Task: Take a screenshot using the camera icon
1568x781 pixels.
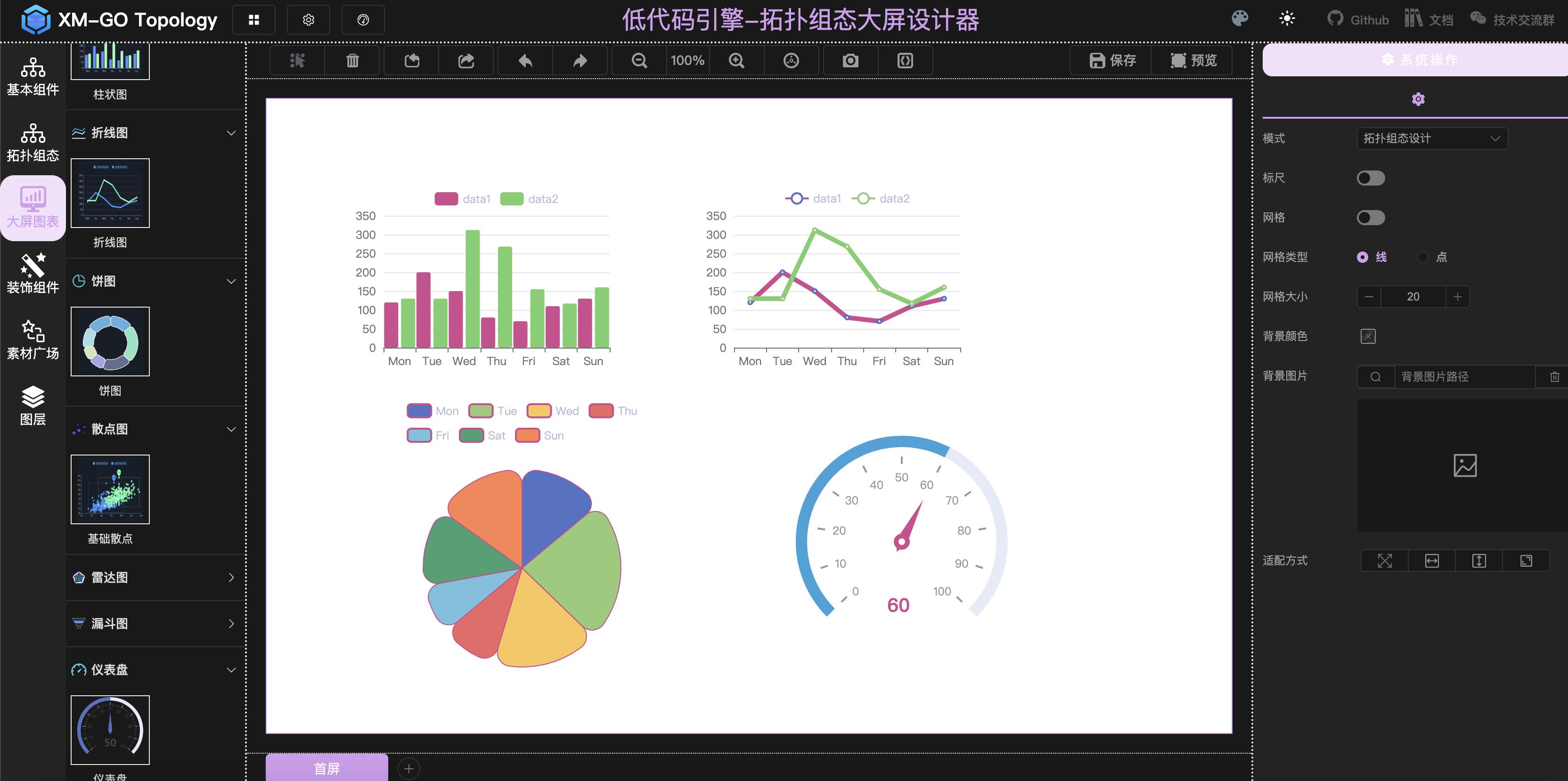Action: (x=850, y=60)
